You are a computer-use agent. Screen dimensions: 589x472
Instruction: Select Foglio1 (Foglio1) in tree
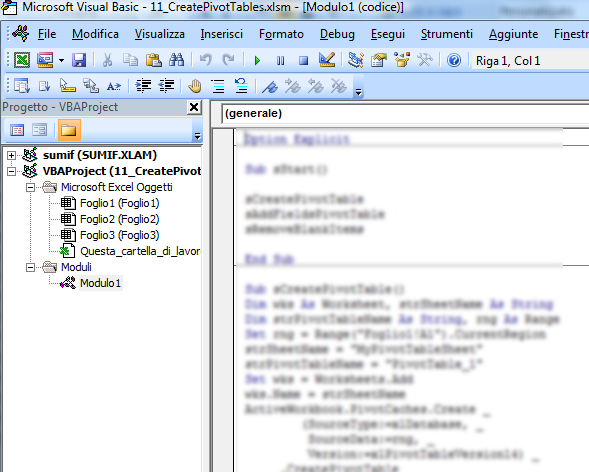pos(119,203)
